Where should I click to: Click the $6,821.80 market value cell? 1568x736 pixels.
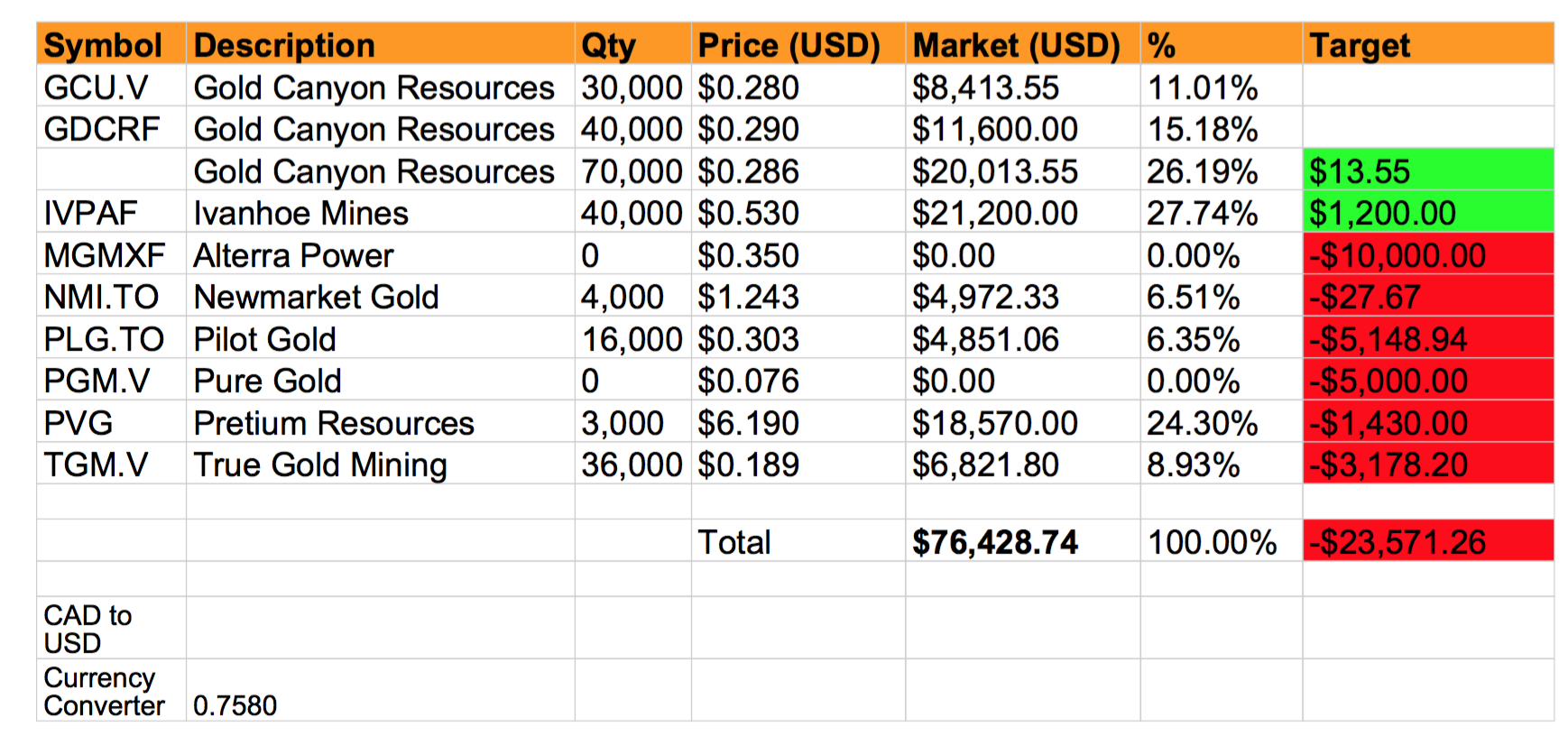pos(1022,463)
